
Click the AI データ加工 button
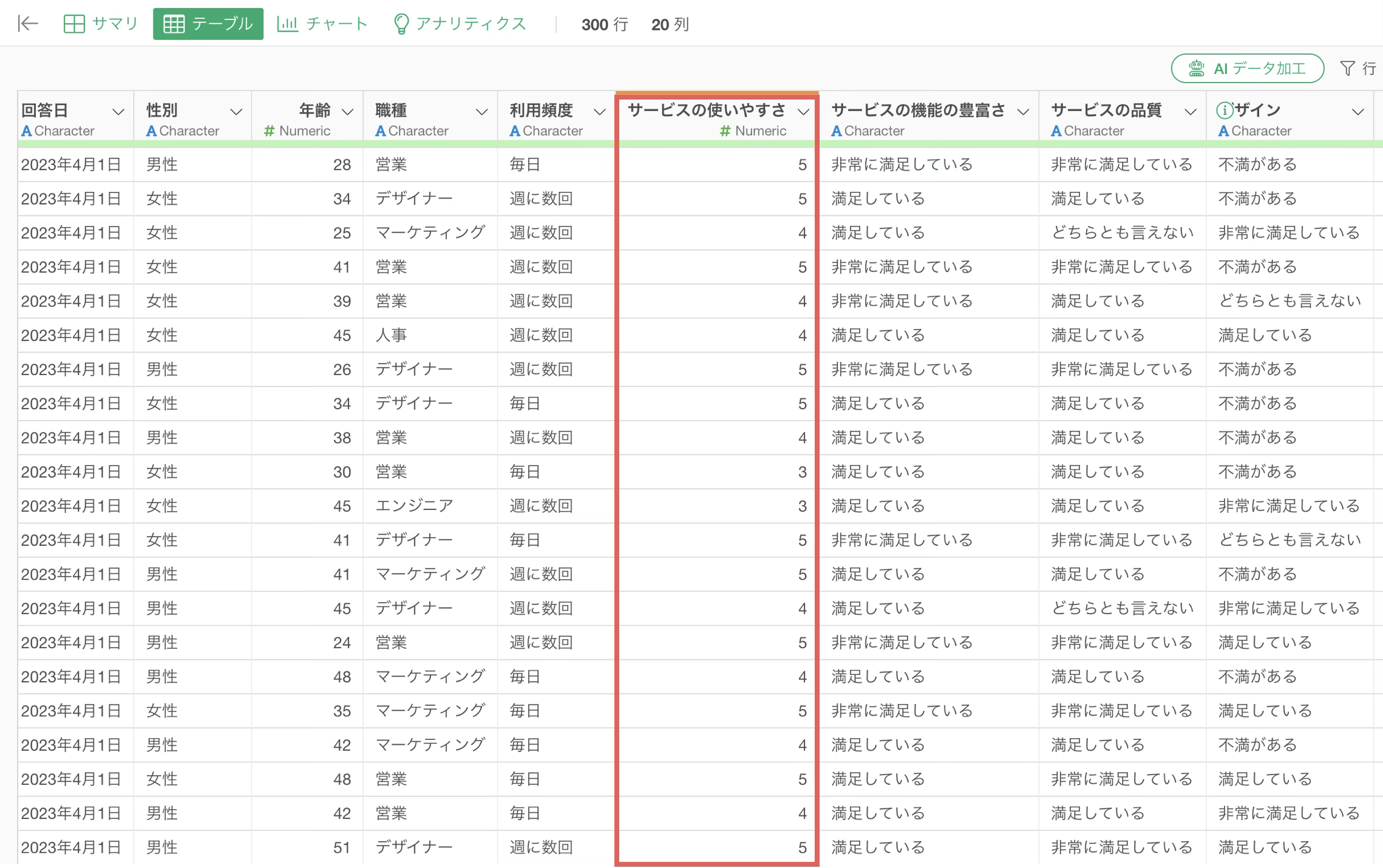[x=1248, y=68]
